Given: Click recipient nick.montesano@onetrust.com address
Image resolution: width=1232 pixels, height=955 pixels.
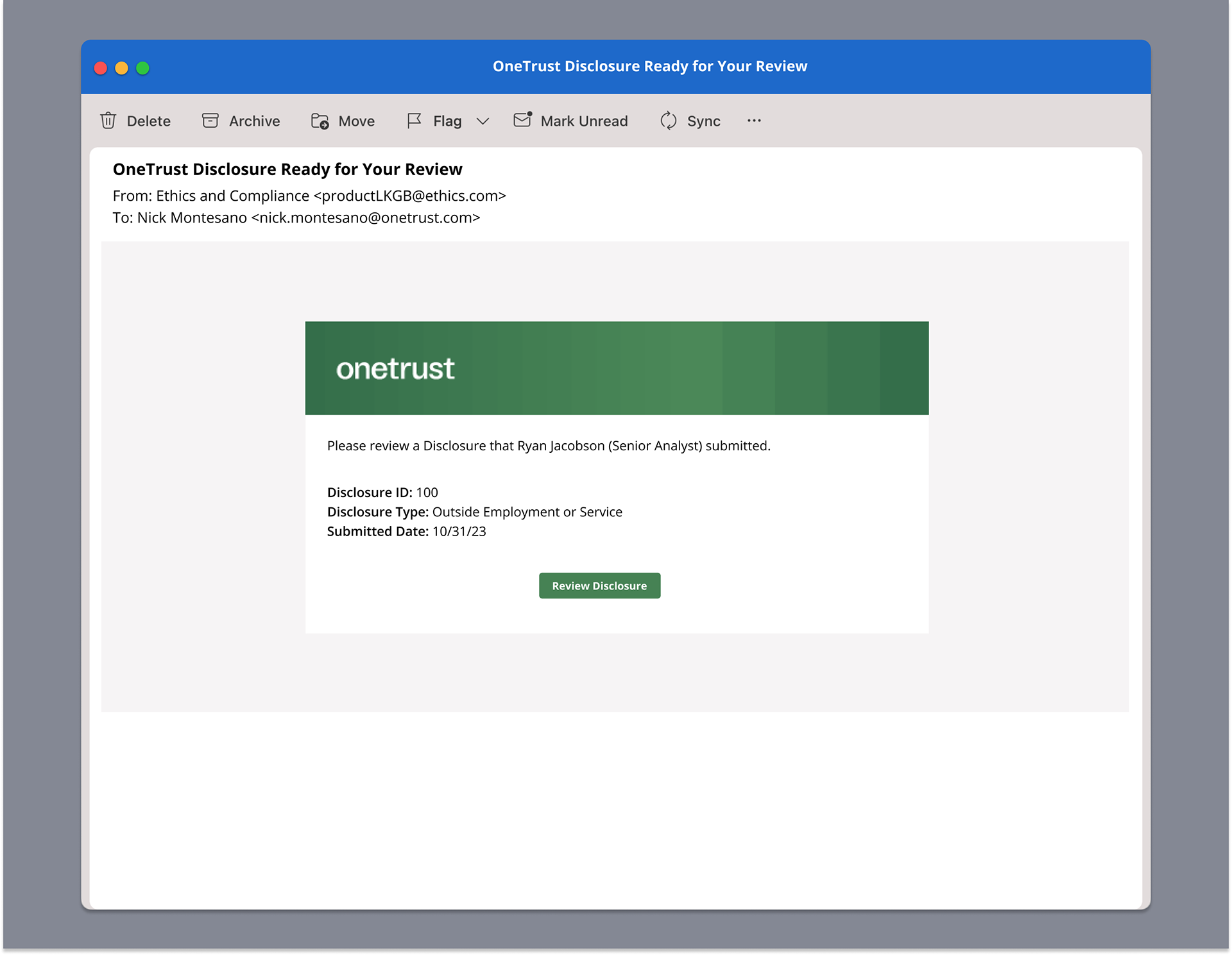Looking at the screenshot, I should coord(366,217).
